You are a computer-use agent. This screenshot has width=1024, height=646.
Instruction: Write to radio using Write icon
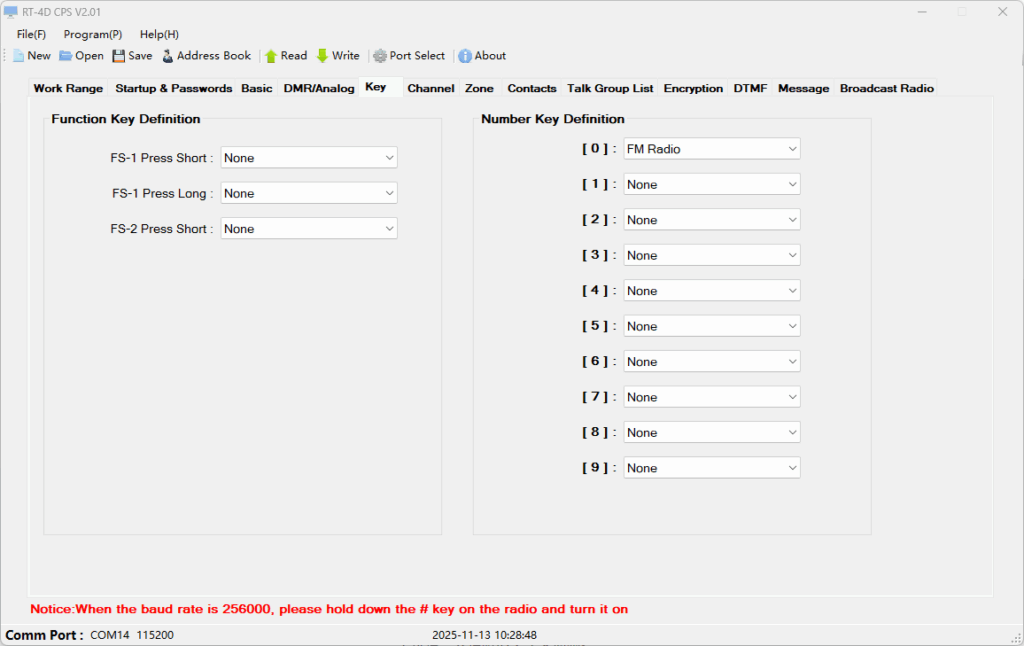pos(322,56)
